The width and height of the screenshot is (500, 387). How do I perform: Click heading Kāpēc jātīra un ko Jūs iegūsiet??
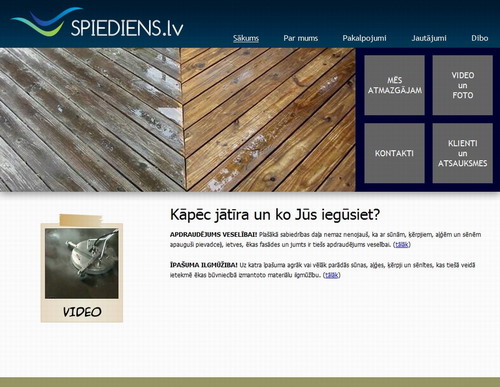click(x=275, y=215)
